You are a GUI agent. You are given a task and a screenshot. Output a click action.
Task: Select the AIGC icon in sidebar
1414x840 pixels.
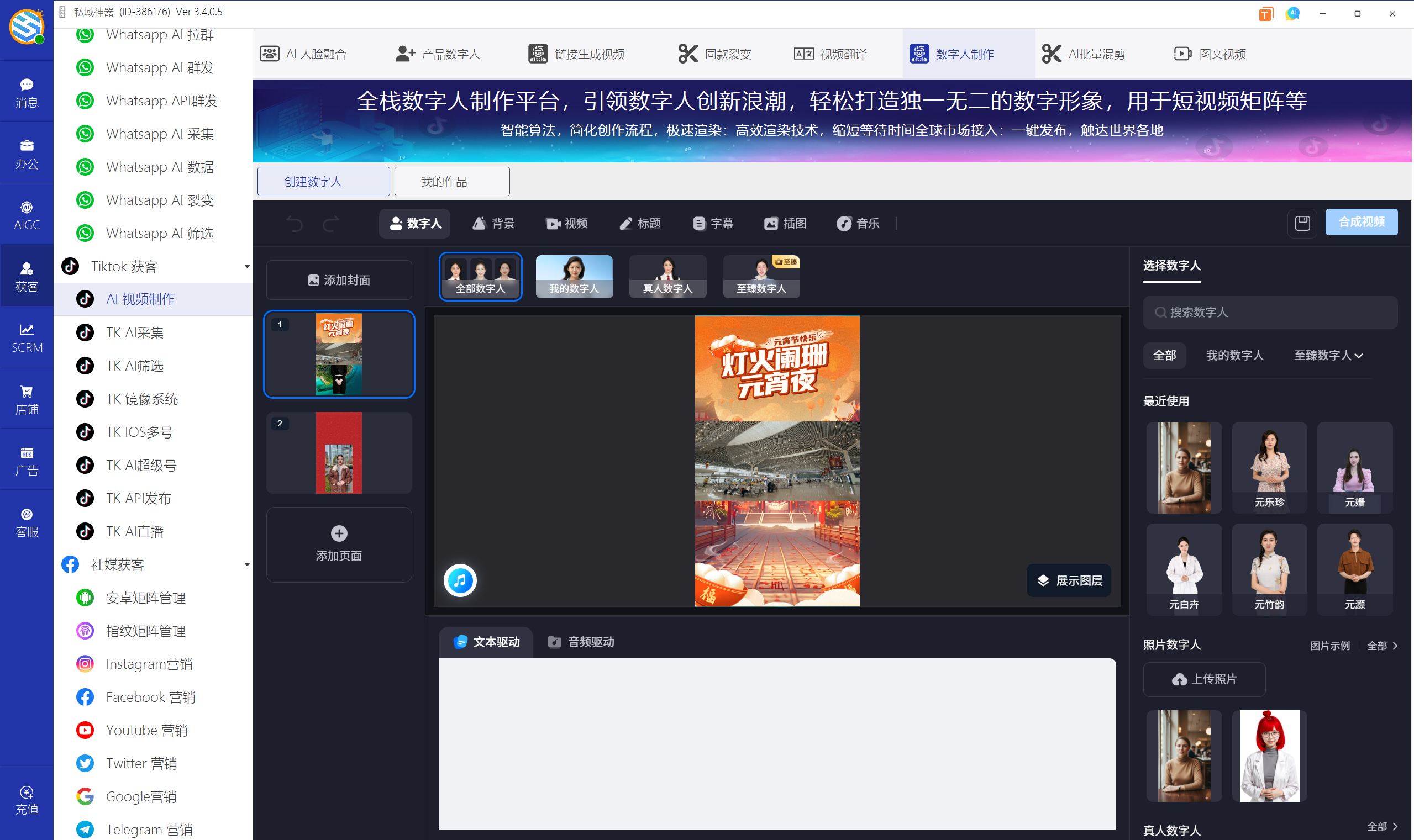pyautogui.click(x=27, y=214)
